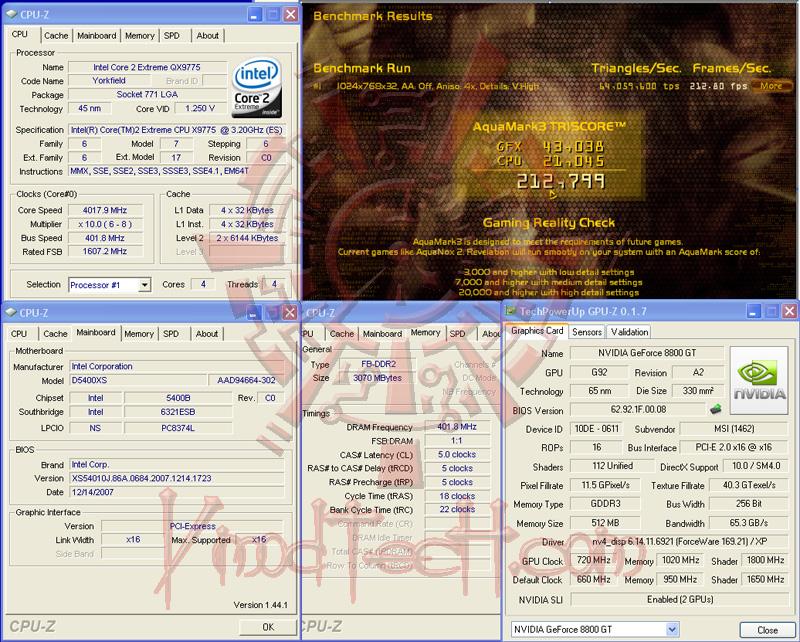Screen dimensions: 800x642
Task: Click the NVIDIA logo in GPU-Z
Action: point(759,380)
